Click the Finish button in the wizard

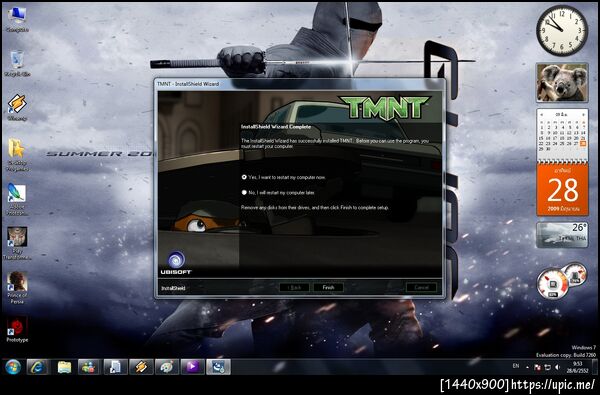point(328,287)
